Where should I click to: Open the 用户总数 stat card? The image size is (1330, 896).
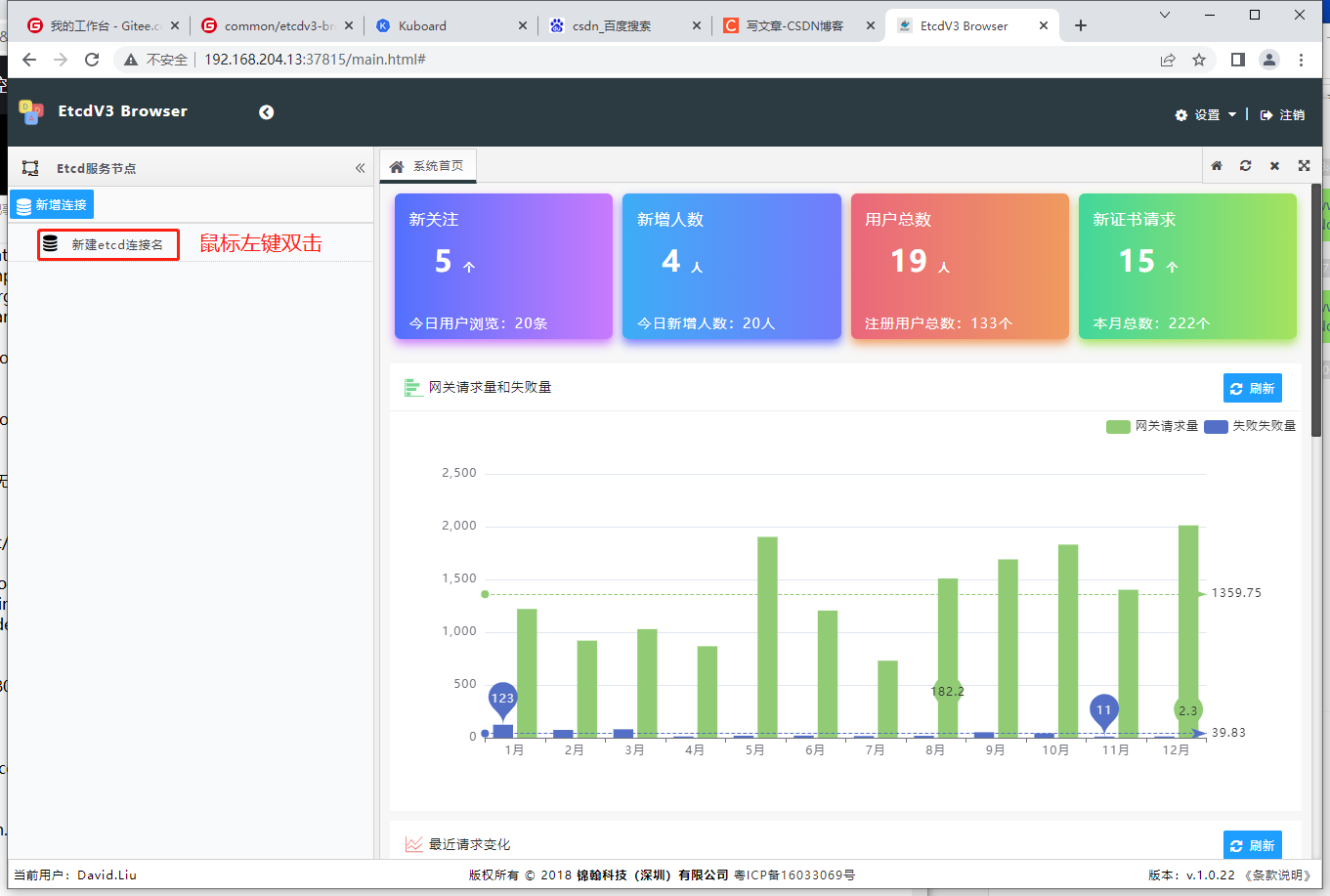(x=960, y=266)
